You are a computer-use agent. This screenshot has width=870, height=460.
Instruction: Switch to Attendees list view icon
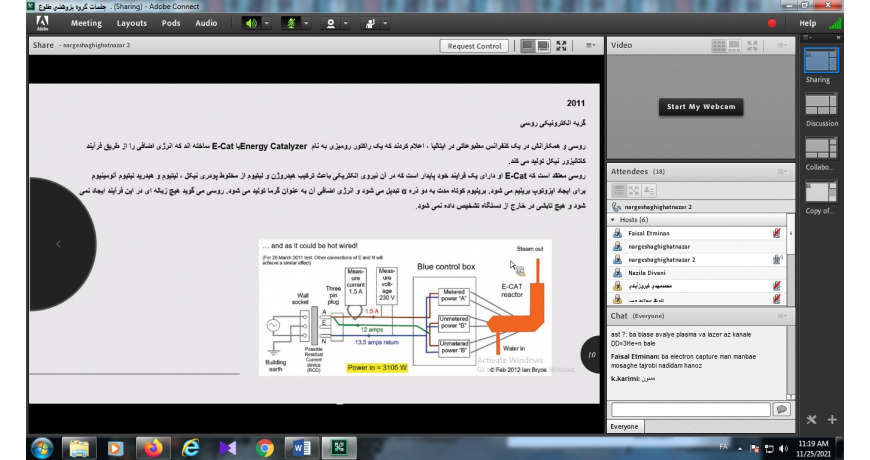pos(619,190)
